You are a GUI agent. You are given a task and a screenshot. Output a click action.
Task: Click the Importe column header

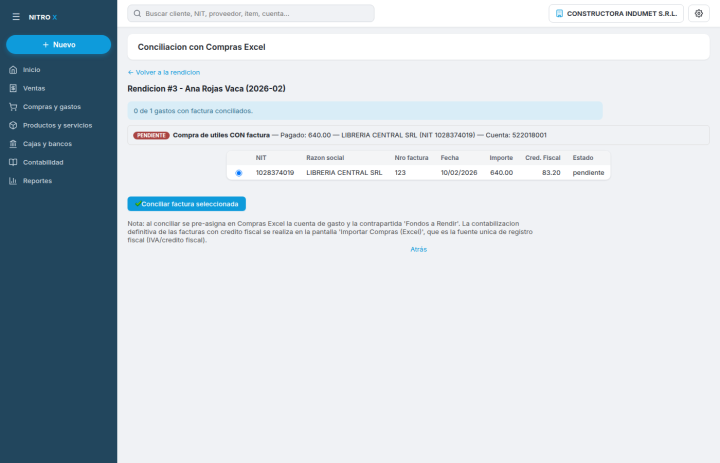[501, 158]
